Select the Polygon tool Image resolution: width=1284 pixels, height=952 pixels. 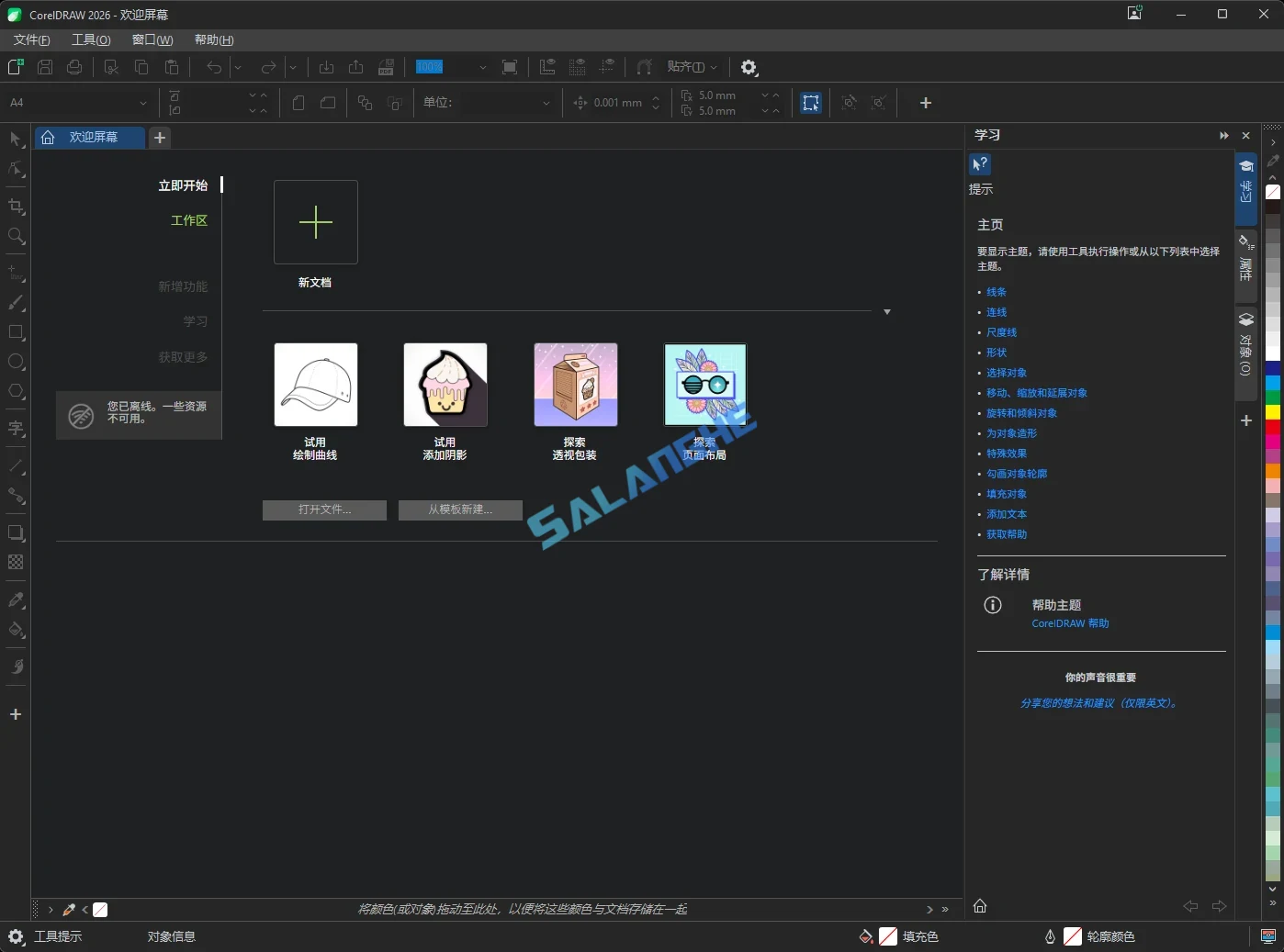click(16, 391)
